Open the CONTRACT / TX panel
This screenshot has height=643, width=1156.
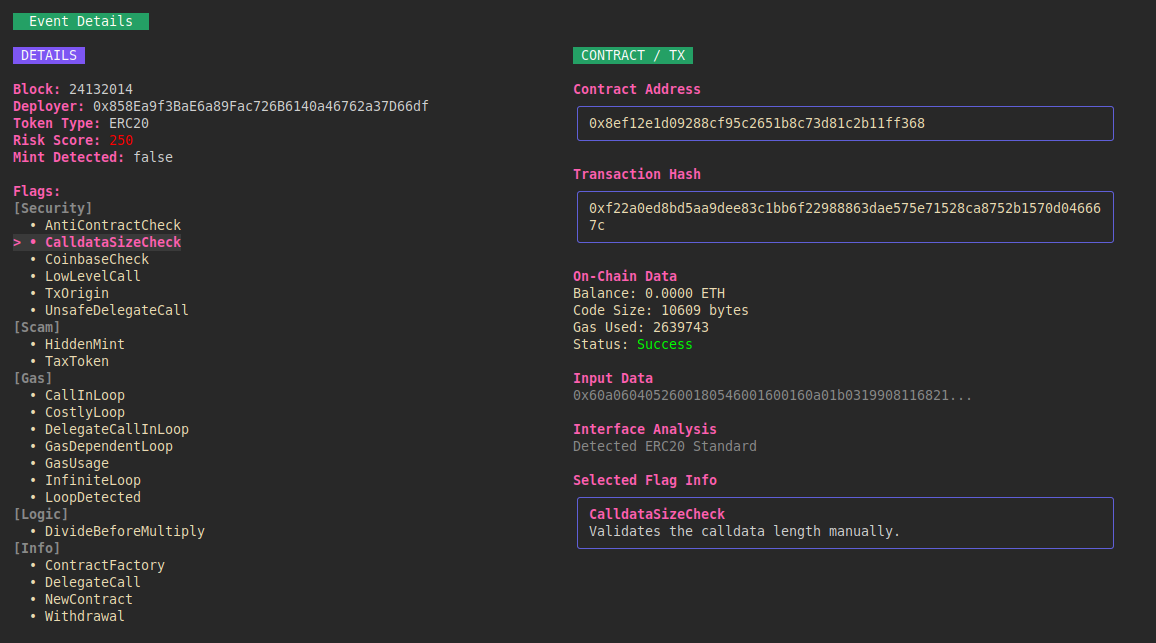pyautogui.click(x=632, y=55)
